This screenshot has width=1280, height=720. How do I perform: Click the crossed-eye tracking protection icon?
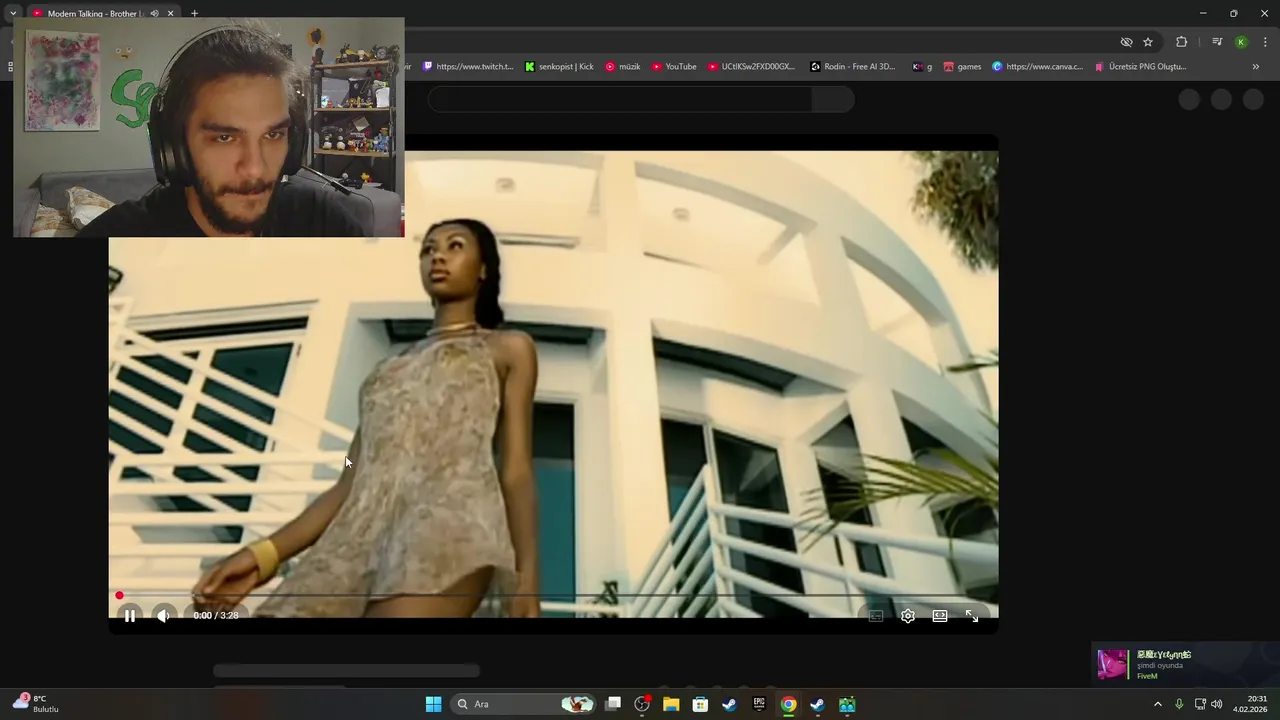[x=1126, y=42]
